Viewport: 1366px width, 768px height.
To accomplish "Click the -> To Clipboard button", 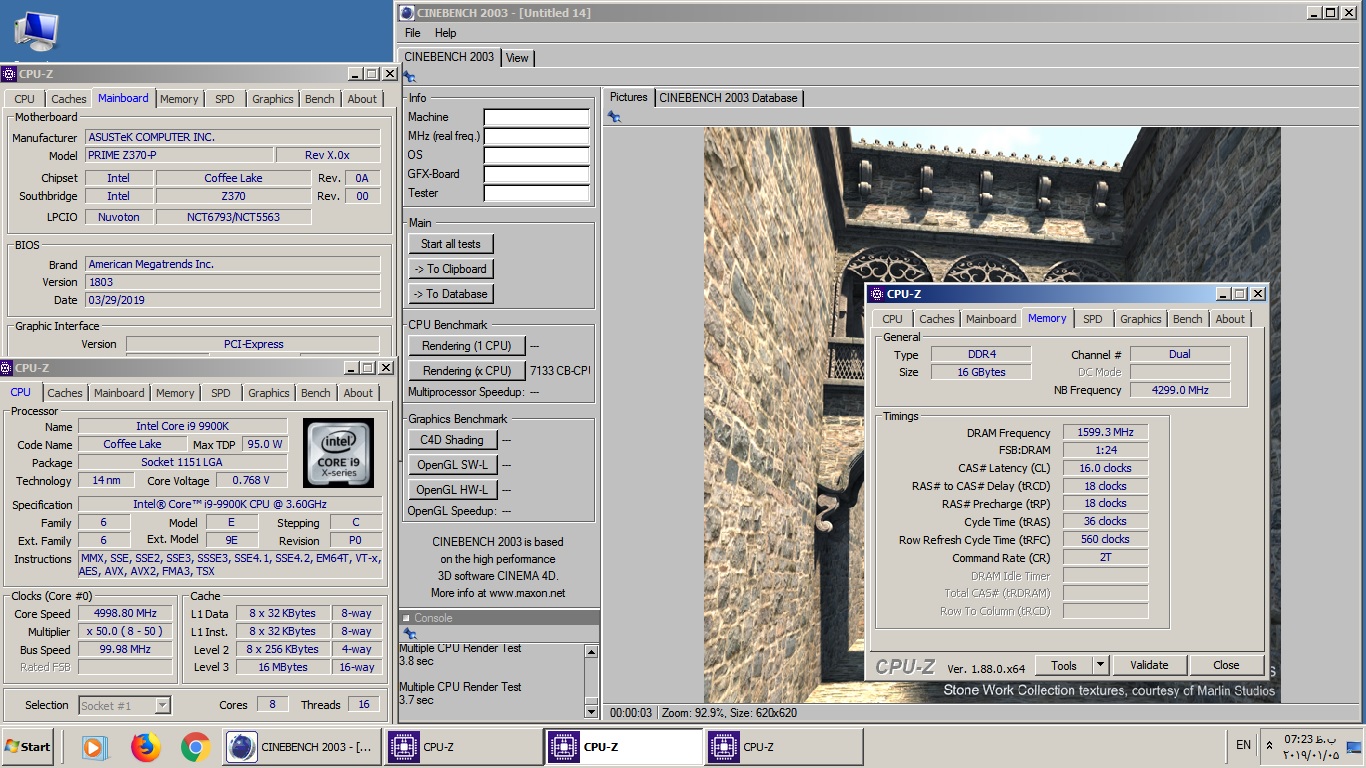I will point(450,269).
